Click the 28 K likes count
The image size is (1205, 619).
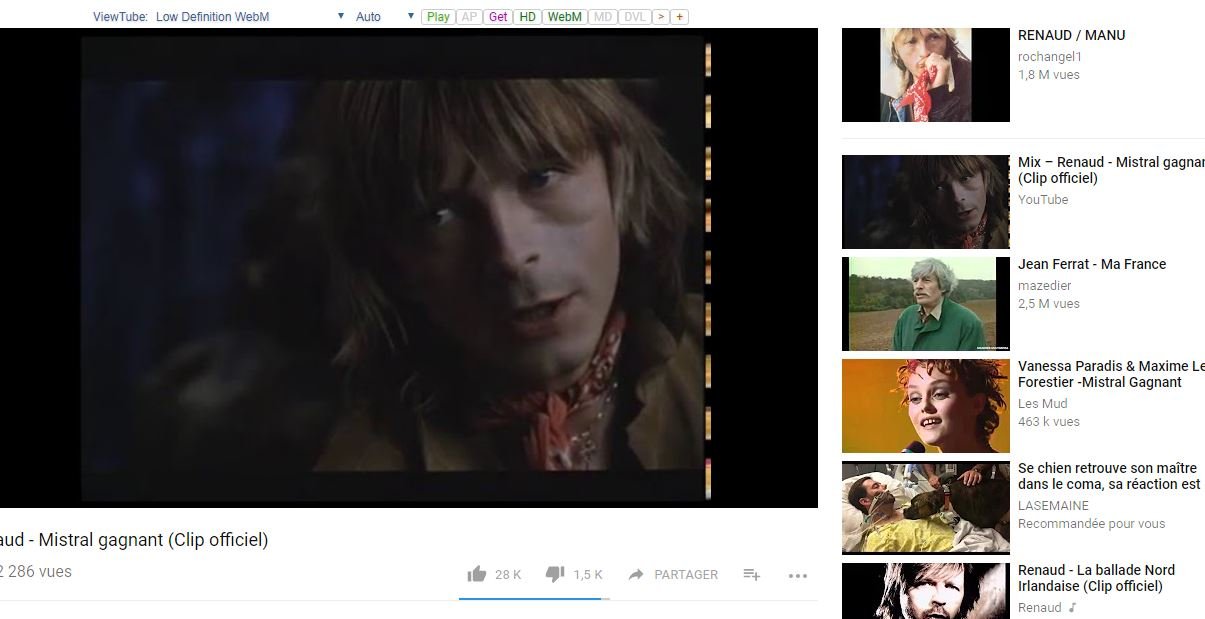pos(508,575)
